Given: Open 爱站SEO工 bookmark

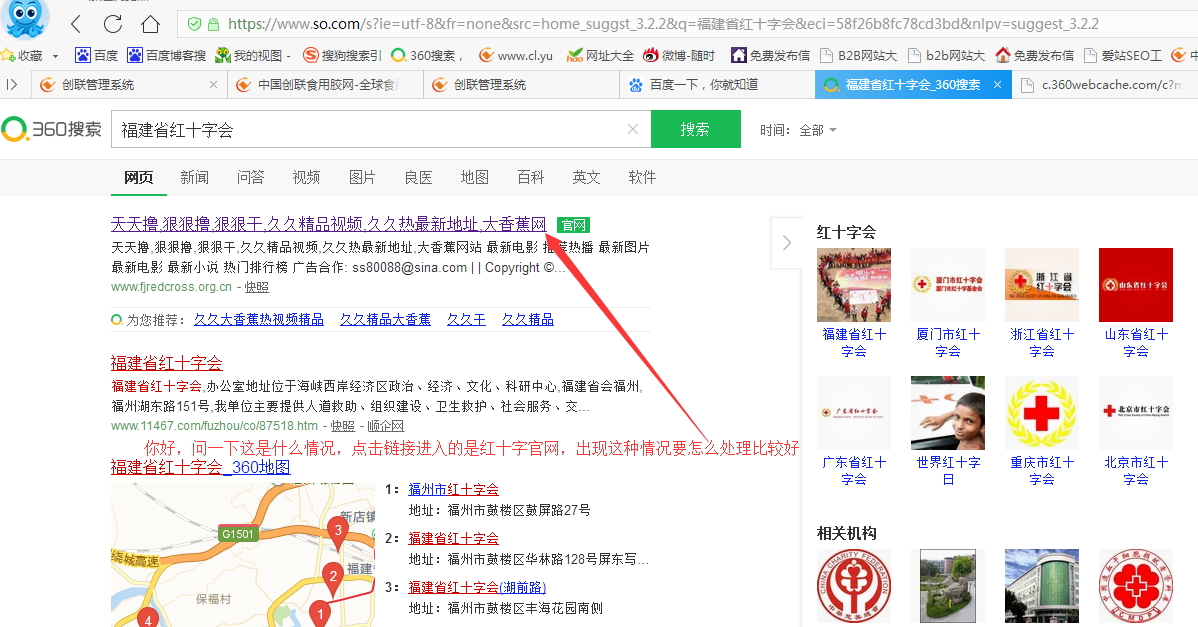Looking at the screenshot, I should coord(1122,55).
